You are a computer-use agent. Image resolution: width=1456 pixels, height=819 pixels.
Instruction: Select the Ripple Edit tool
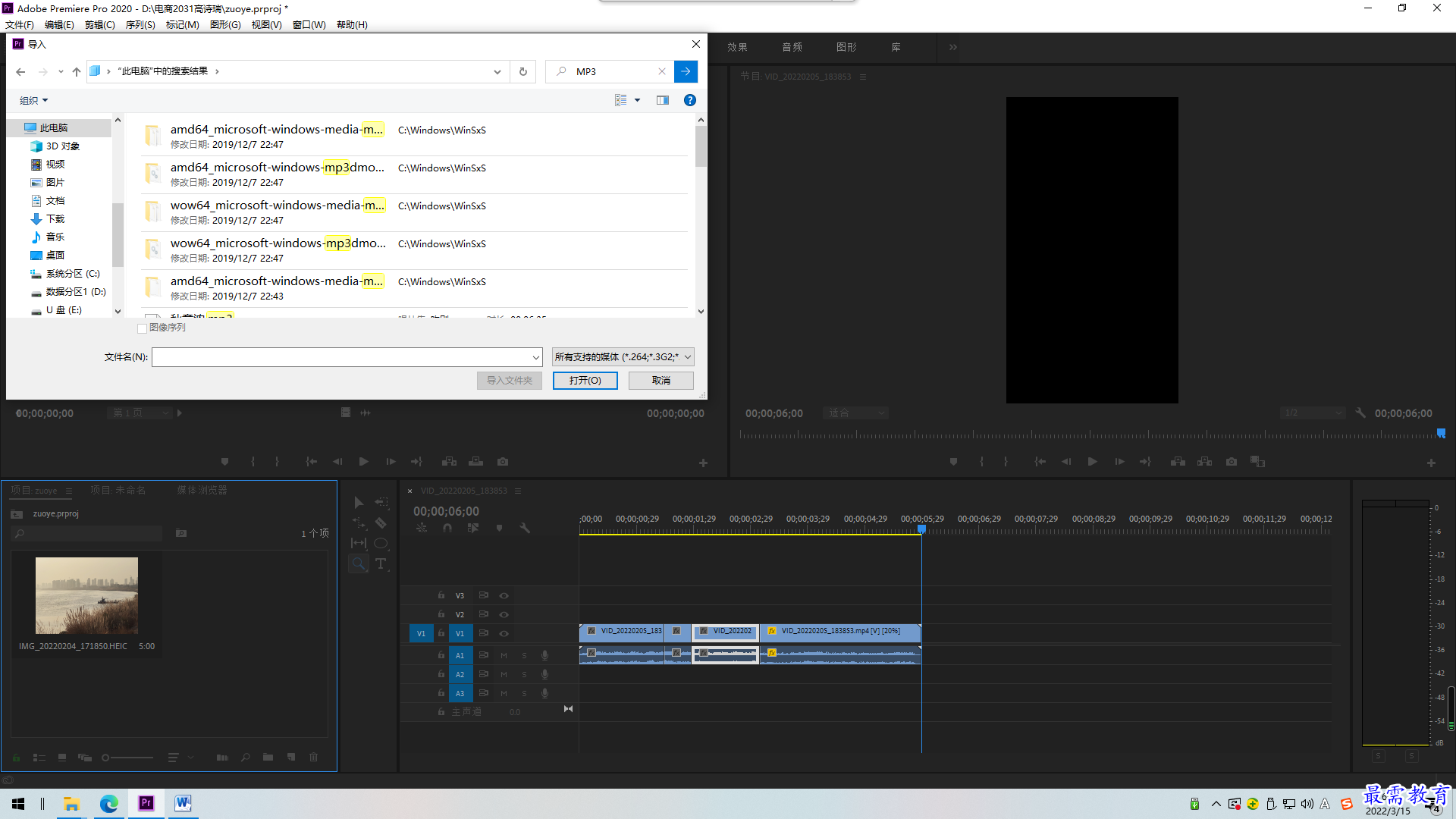(359, 523)
